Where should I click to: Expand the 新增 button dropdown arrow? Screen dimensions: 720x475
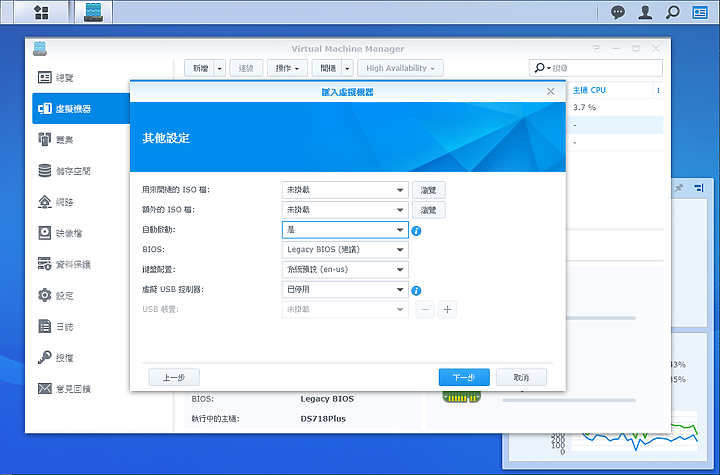(x=219, y=68)
